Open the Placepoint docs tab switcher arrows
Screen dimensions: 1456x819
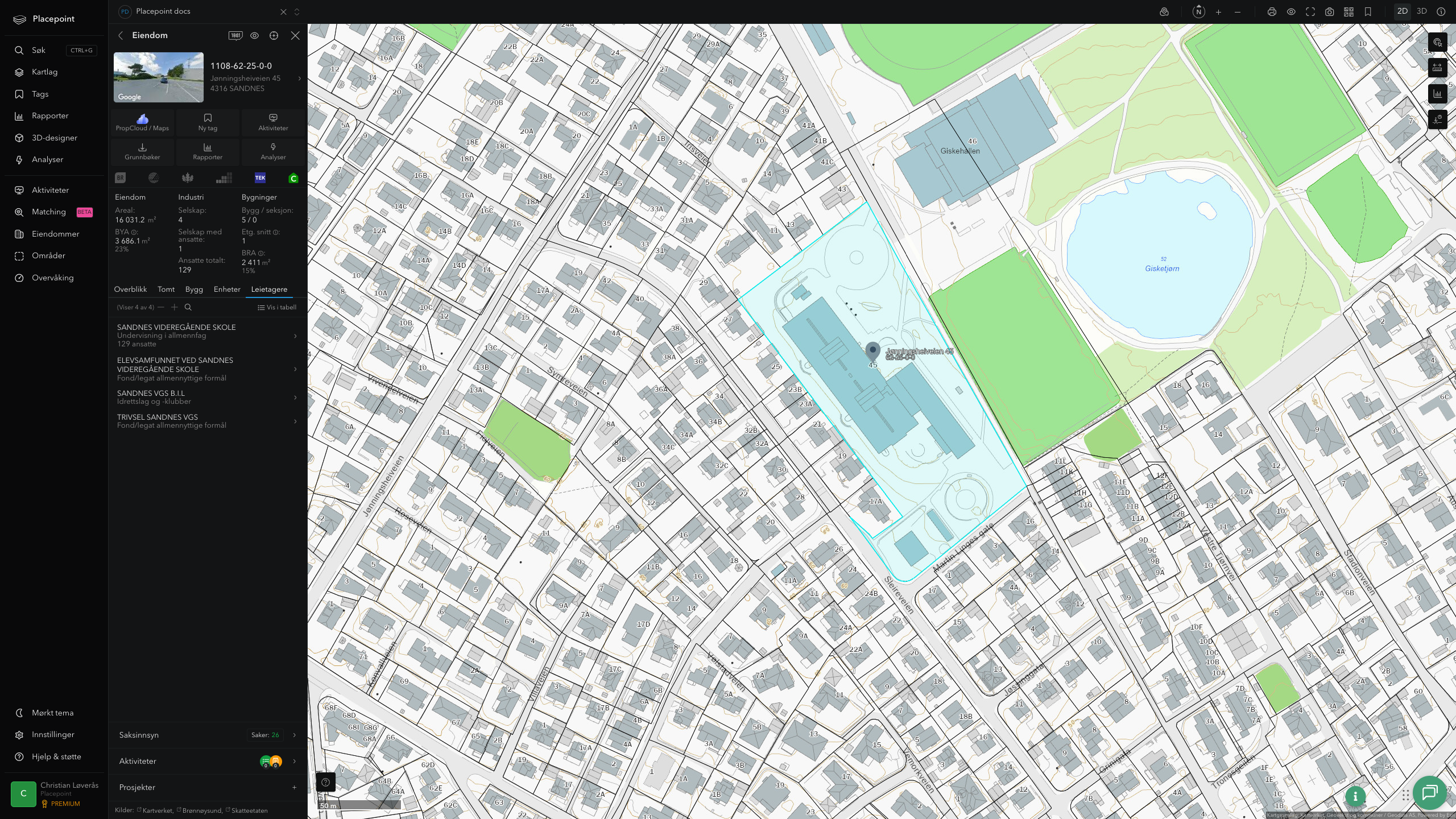click(296, 11)
